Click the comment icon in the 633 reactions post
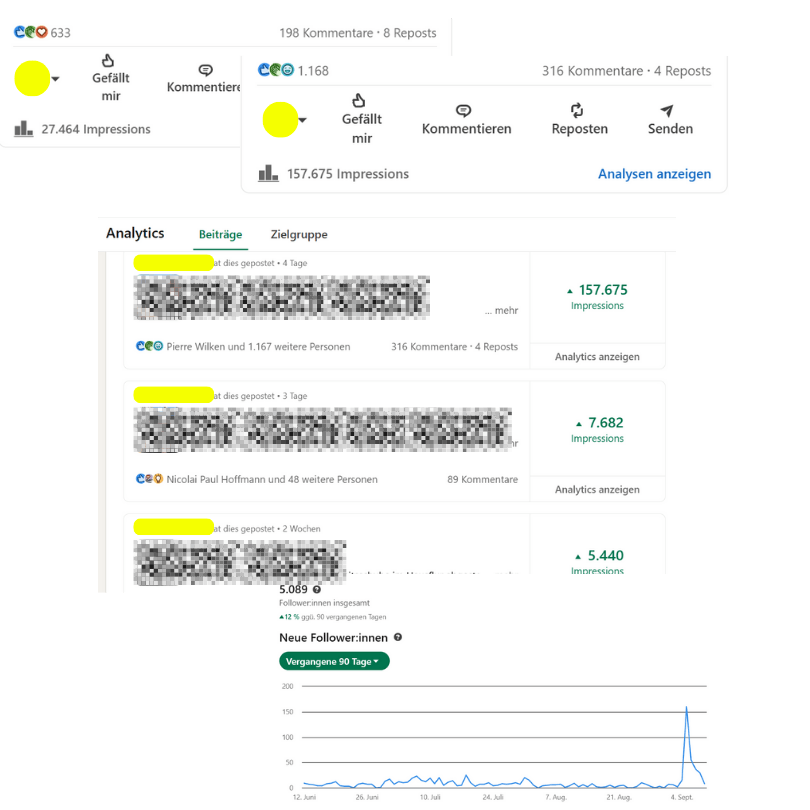Image resolution: width=810 pixels, height=810 pixels. click(x=206, y=70)
